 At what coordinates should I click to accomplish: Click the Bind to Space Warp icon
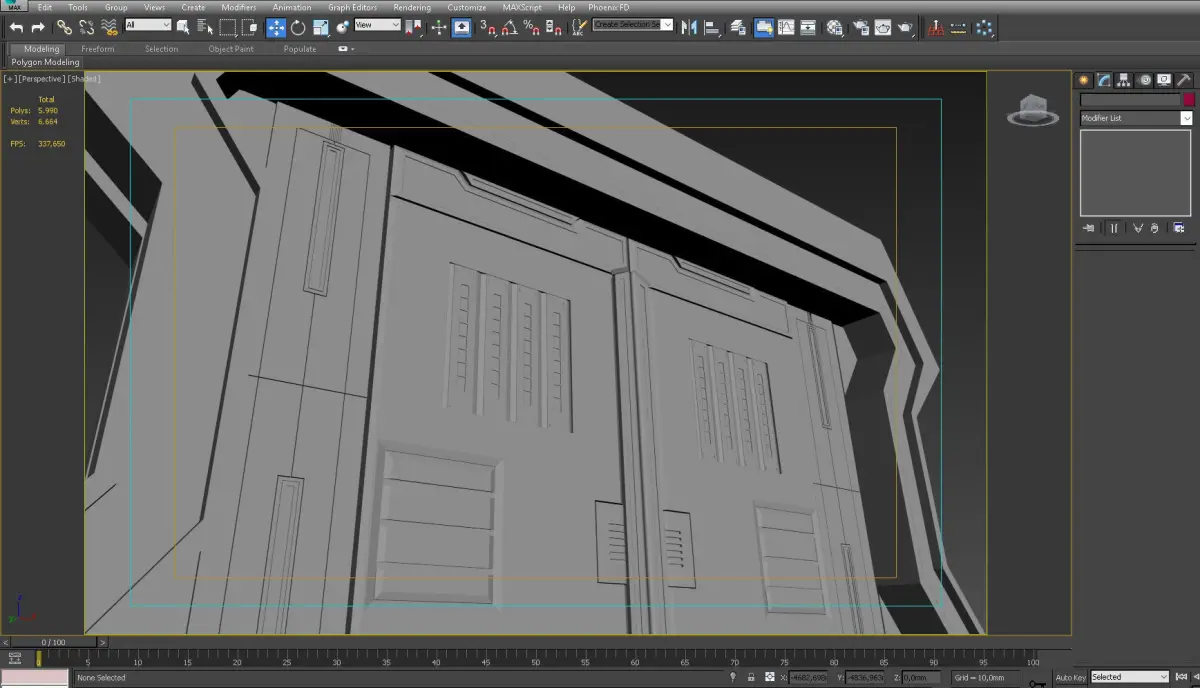point(109,27)
